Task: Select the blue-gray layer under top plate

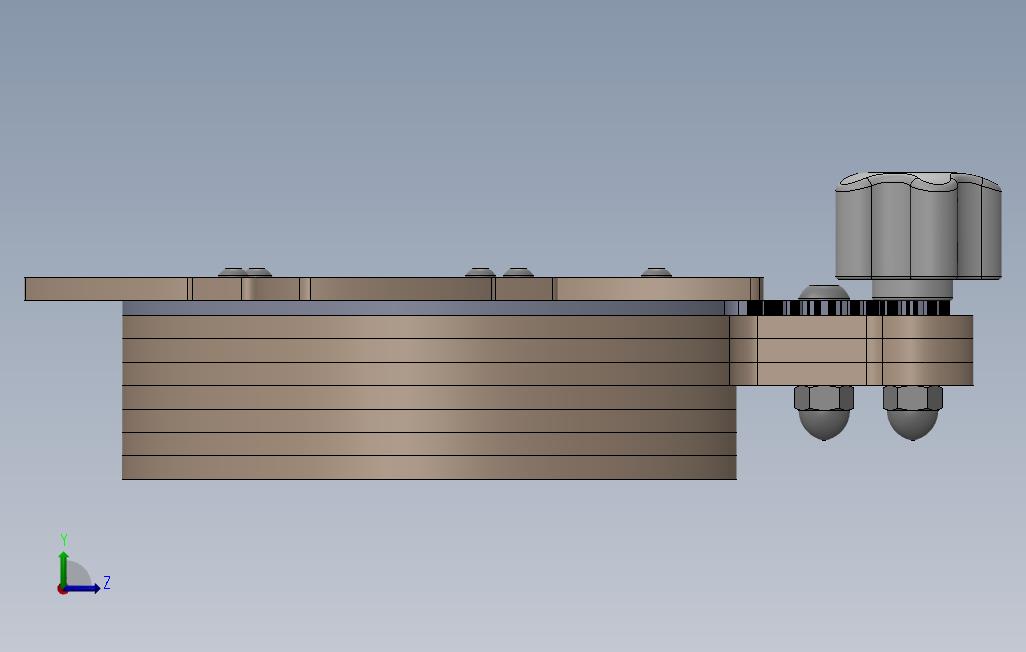Action: click(x=423, y=308)
